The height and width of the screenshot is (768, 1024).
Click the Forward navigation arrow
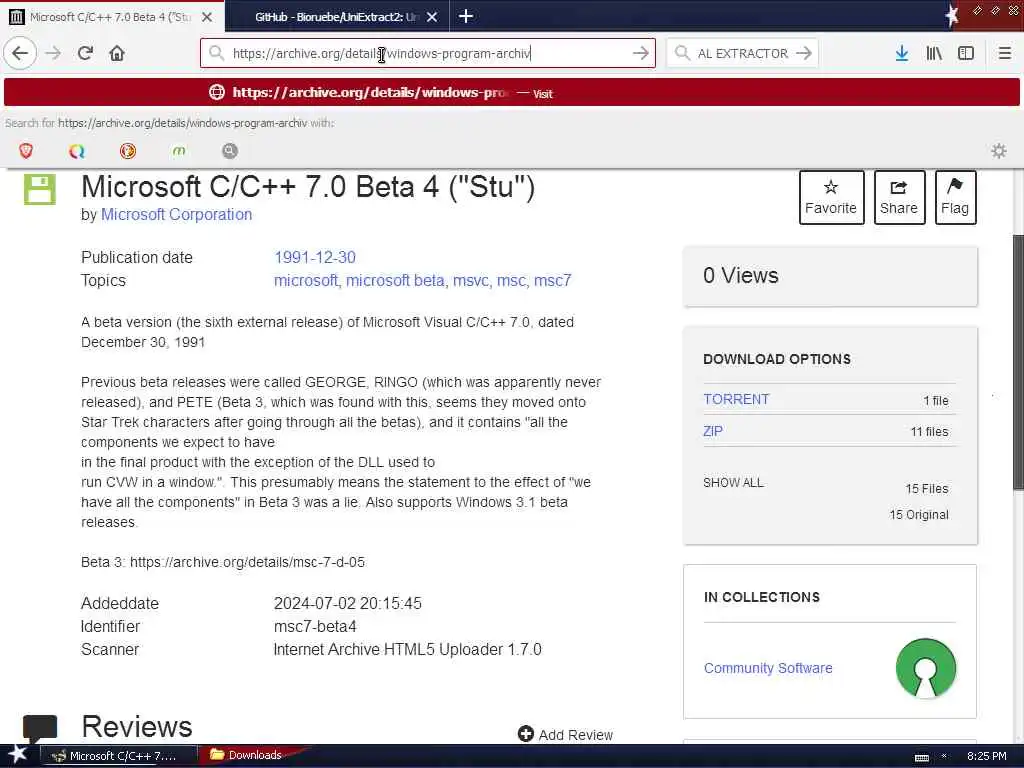(53, 53)
